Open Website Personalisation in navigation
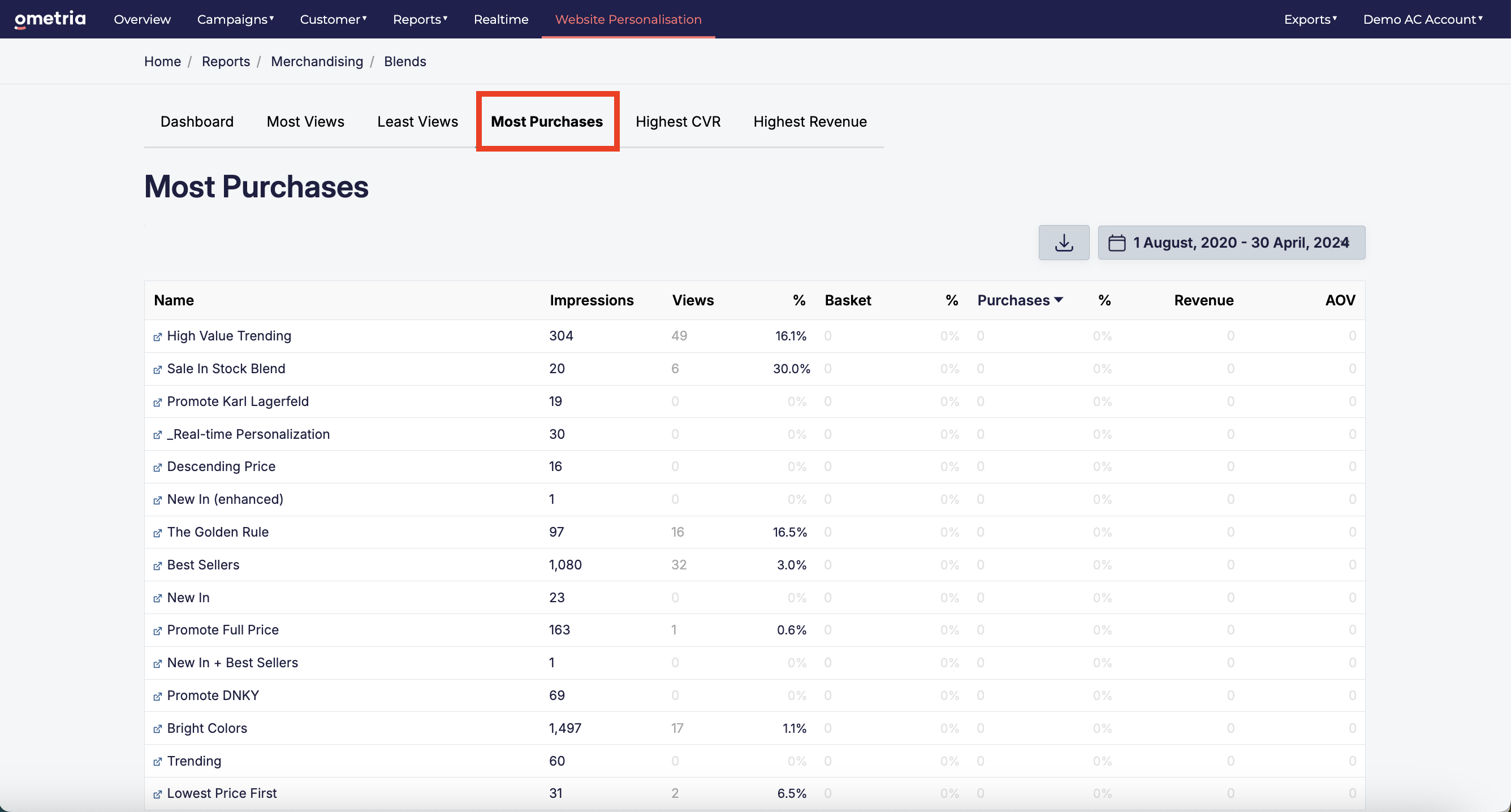The image size is (1511, 812). 628,19
